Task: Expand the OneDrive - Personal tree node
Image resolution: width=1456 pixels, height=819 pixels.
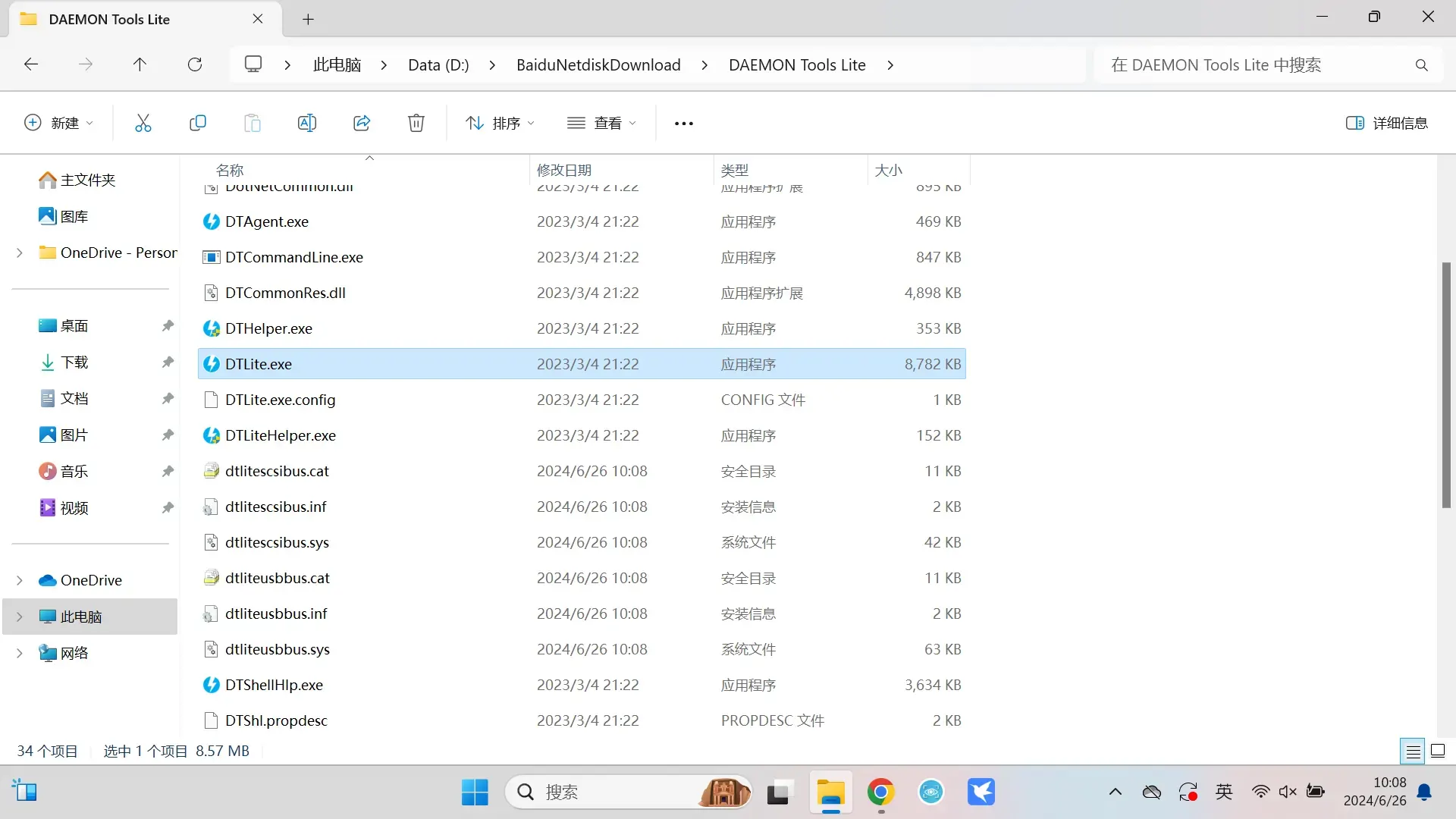Action: pos(20,253)
